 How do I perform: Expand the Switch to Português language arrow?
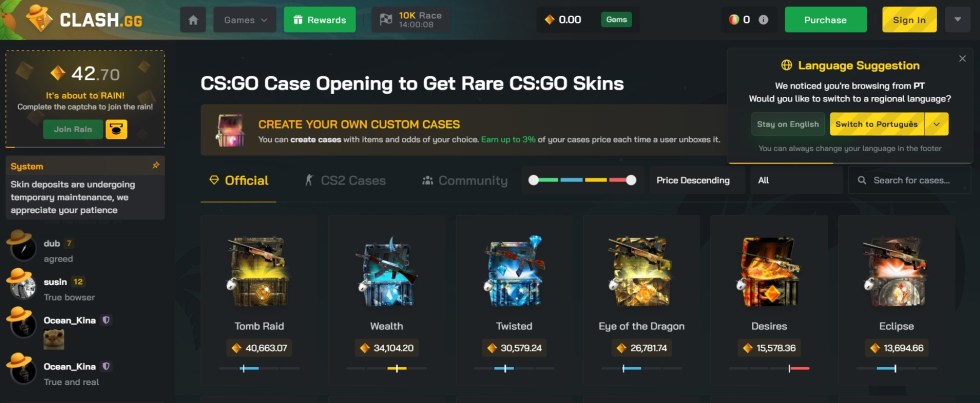tap(936, 124)
